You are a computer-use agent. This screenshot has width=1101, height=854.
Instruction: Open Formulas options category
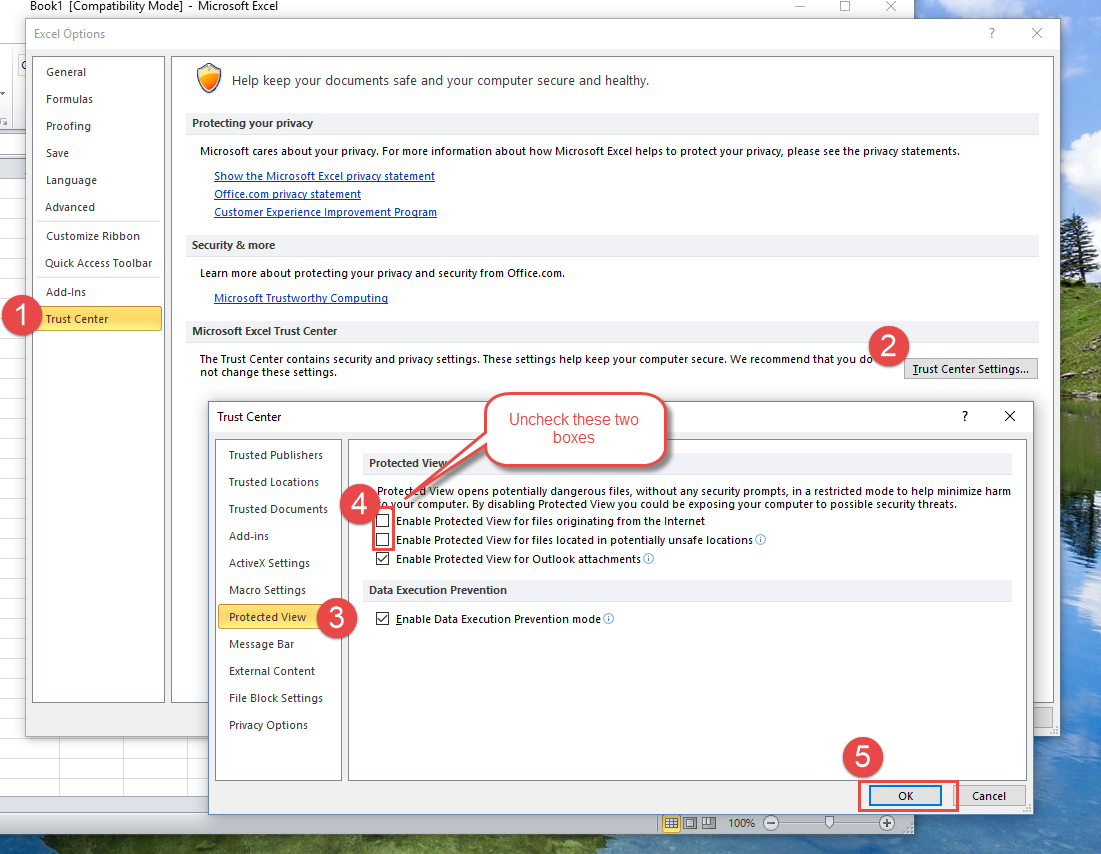[x=98, y=99]
